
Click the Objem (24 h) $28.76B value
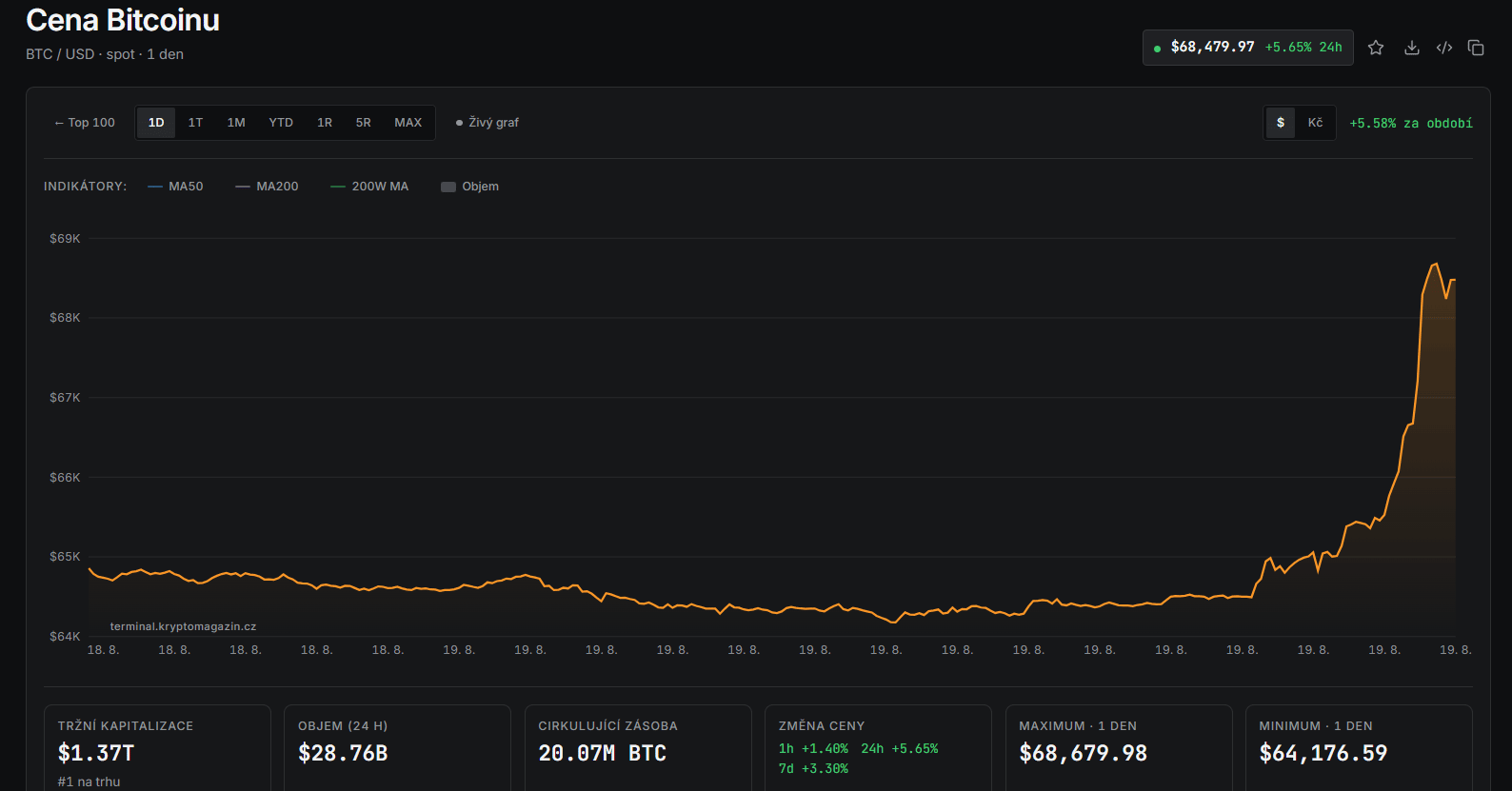click(343, 753)
